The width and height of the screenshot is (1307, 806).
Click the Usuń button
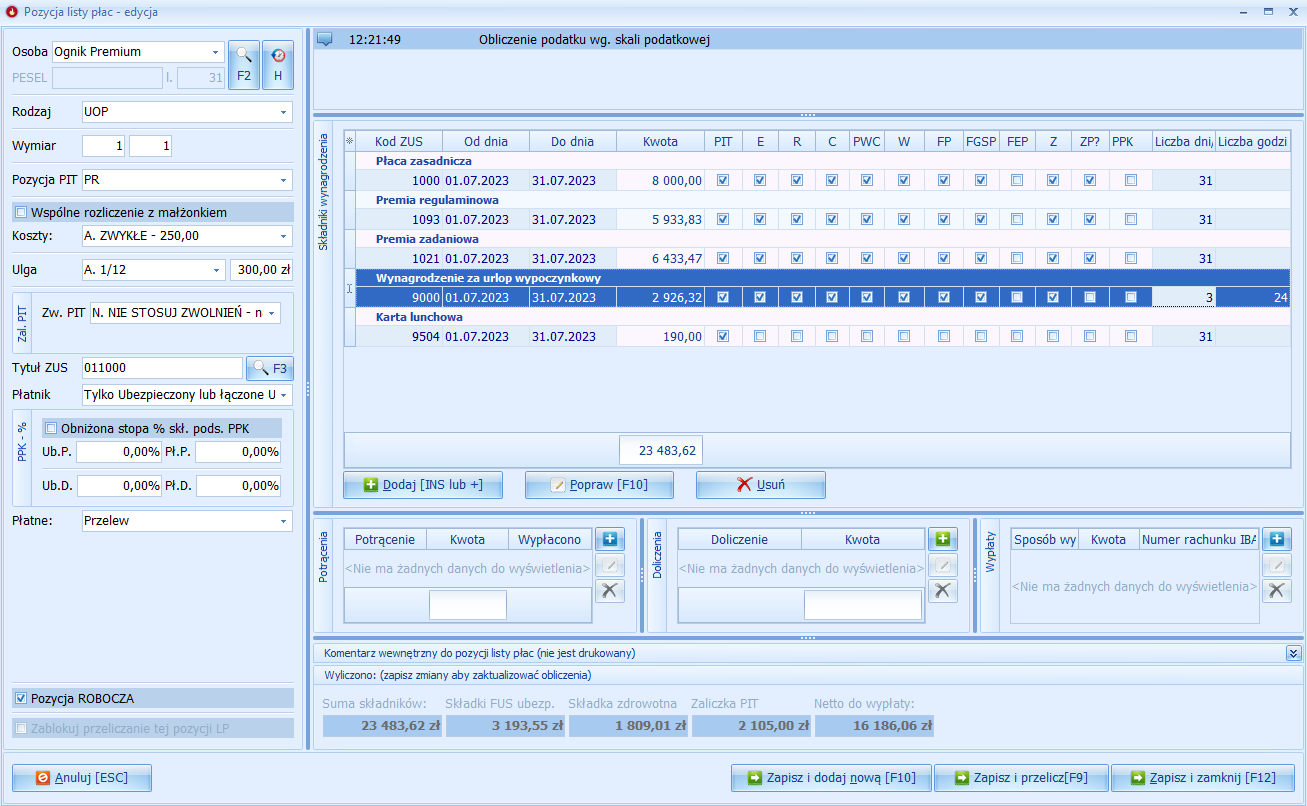761,485
